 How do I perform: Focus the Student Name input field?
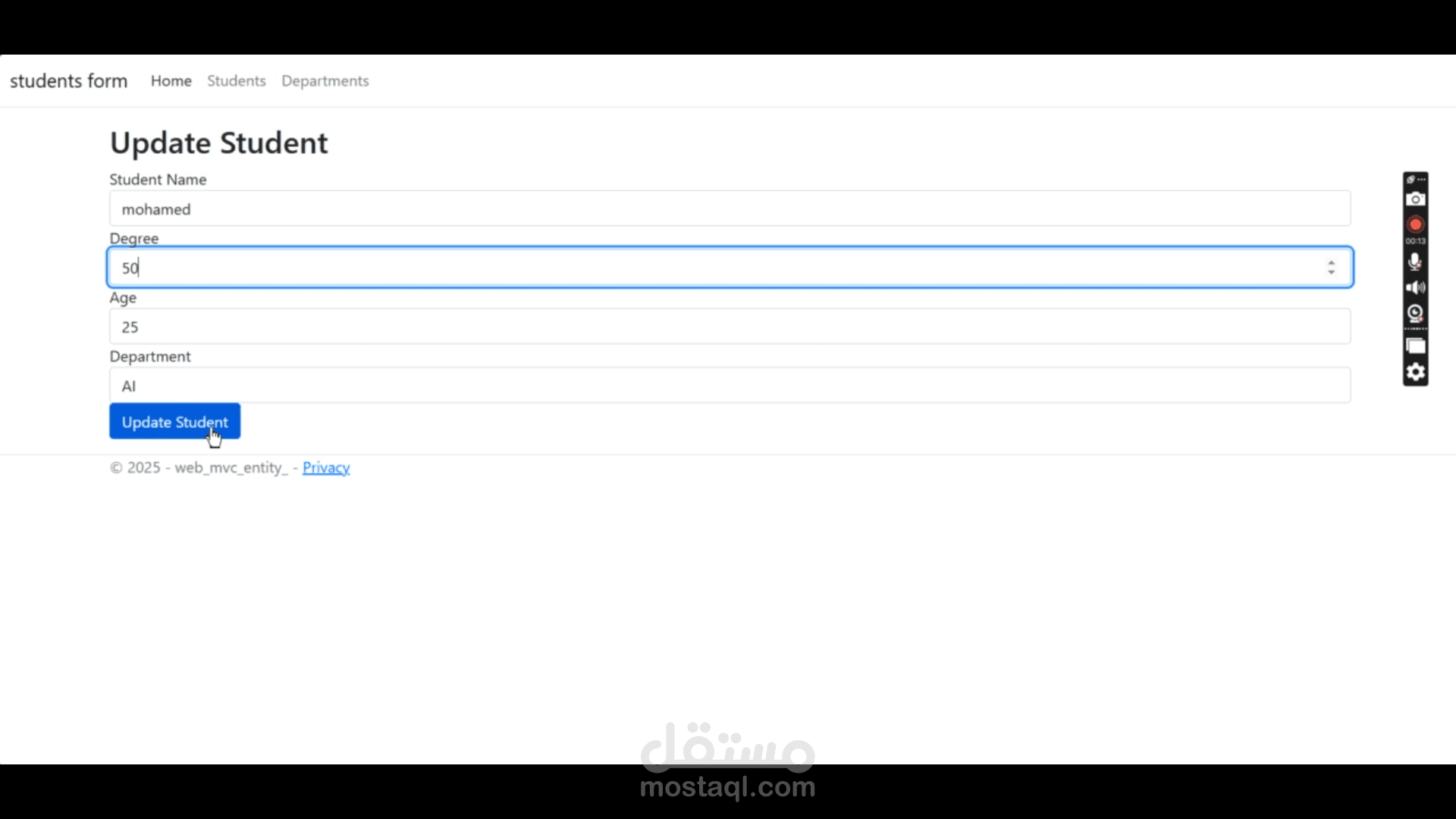(730, 209)
